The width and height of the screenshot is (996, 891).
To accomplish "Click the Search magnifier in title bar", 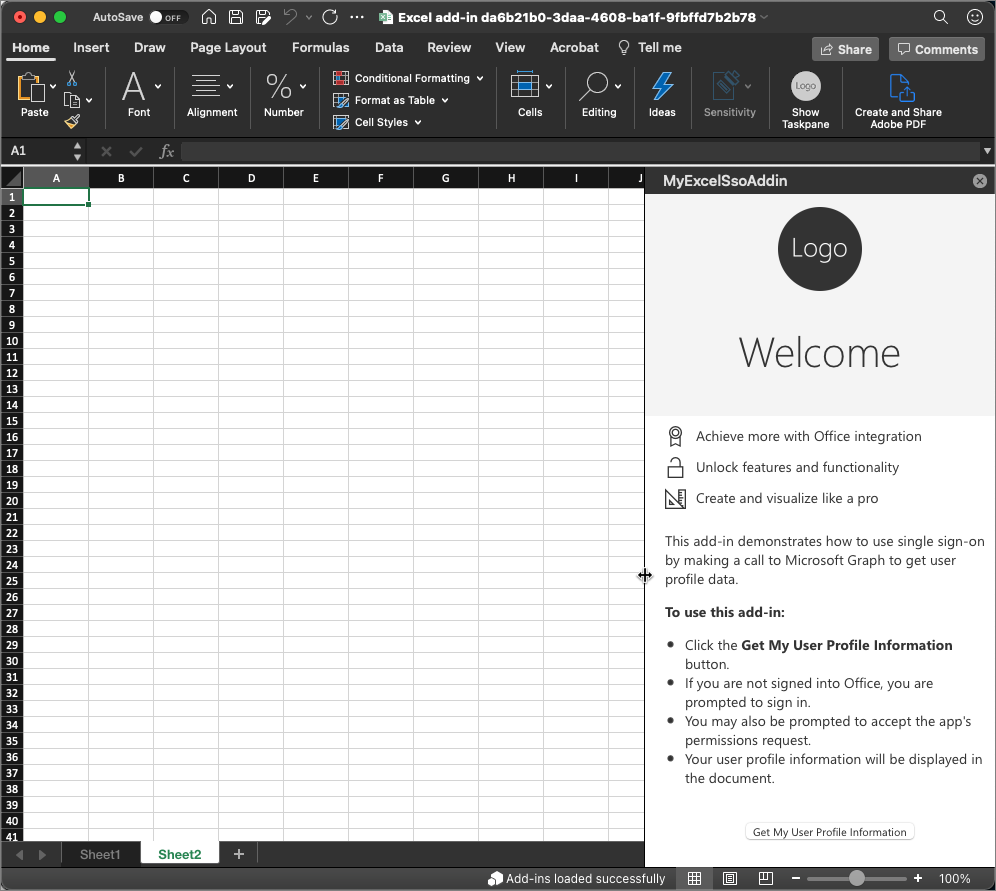I will tap(941, 17).
